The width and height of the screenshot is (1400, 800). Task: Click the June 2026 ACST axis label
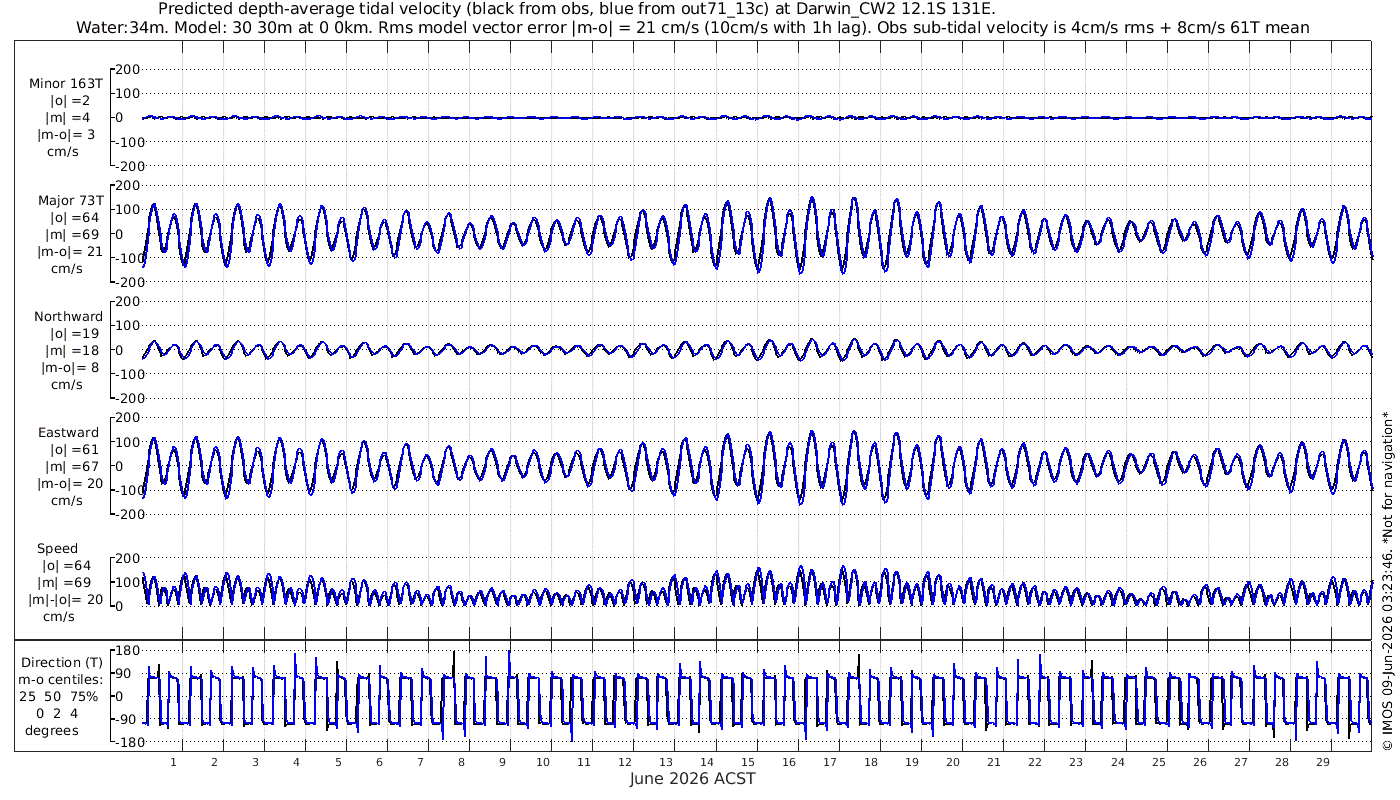[x=692, y=779]
